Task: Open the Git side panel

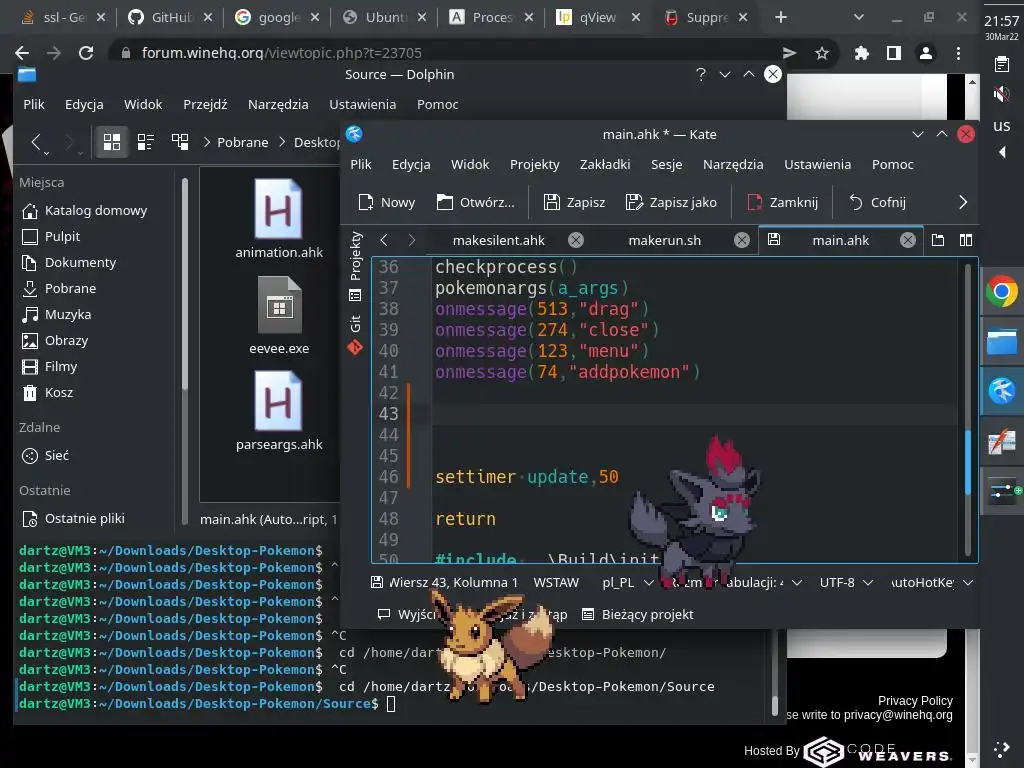Action: click(x=355, y=336)
